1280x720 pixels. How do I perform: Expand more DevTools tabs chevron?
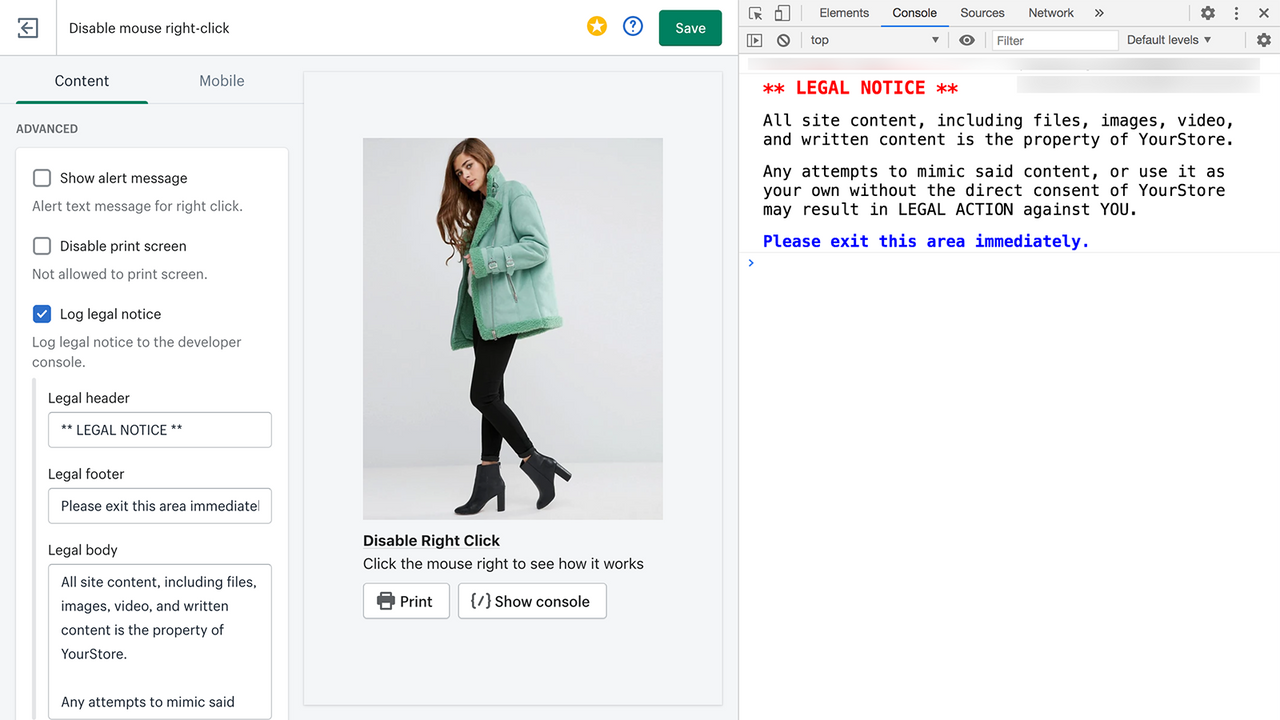(x=1099, y=13)
